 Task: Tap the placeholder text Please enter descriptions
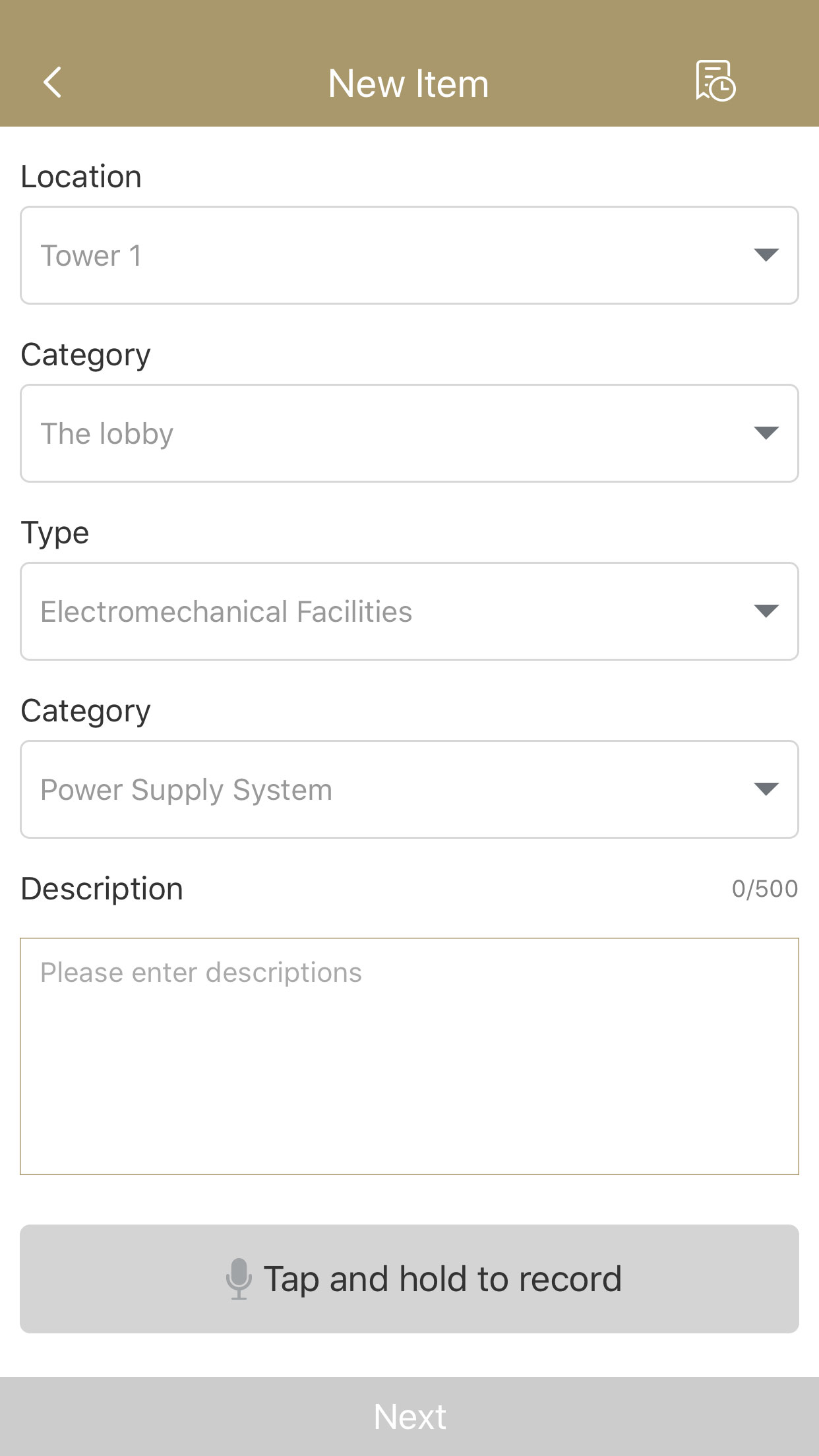click(x=201, y=973)
